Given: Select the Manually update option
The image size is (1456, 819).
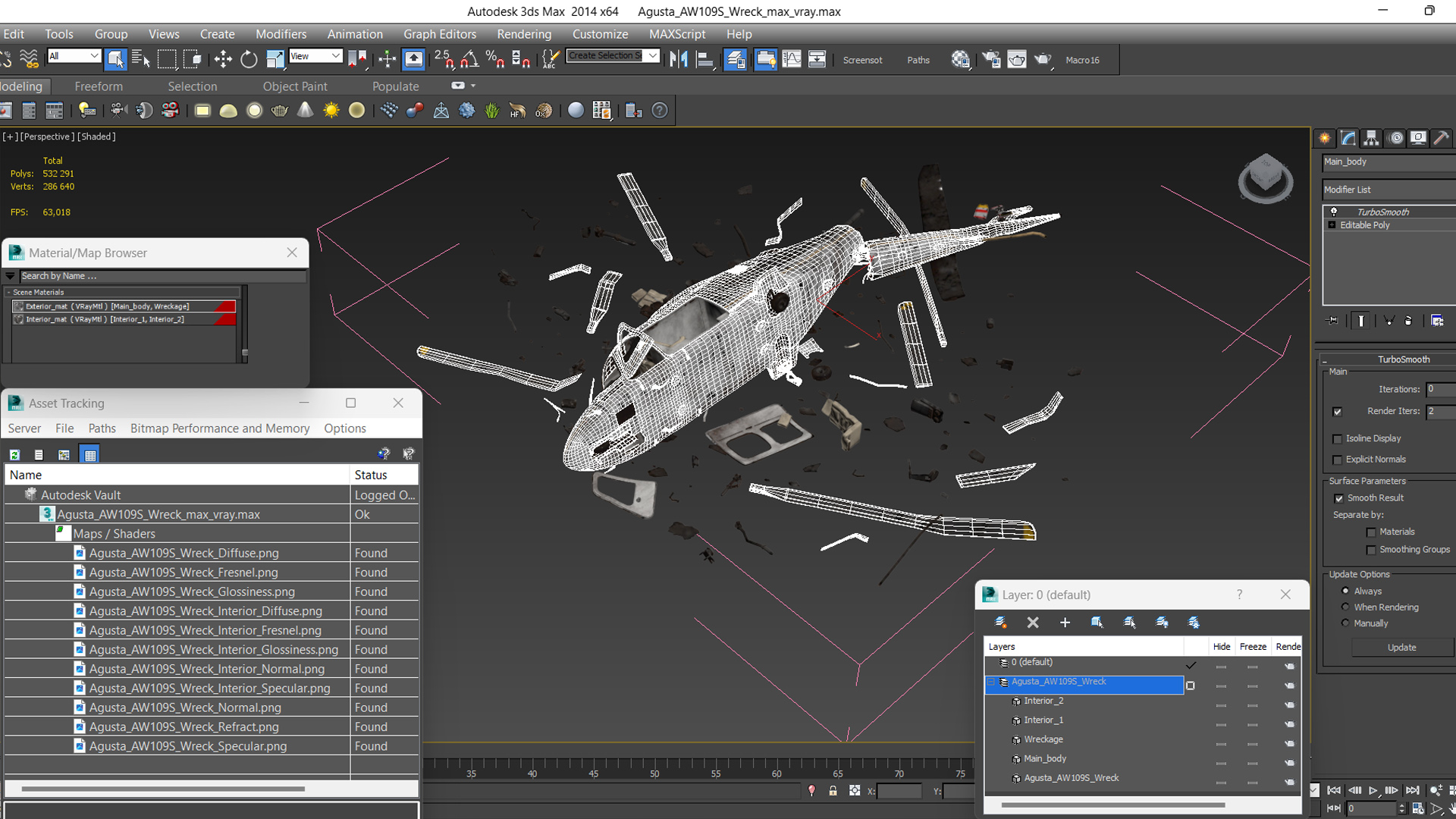Looking at the screenshot, I should point(1345,623).
